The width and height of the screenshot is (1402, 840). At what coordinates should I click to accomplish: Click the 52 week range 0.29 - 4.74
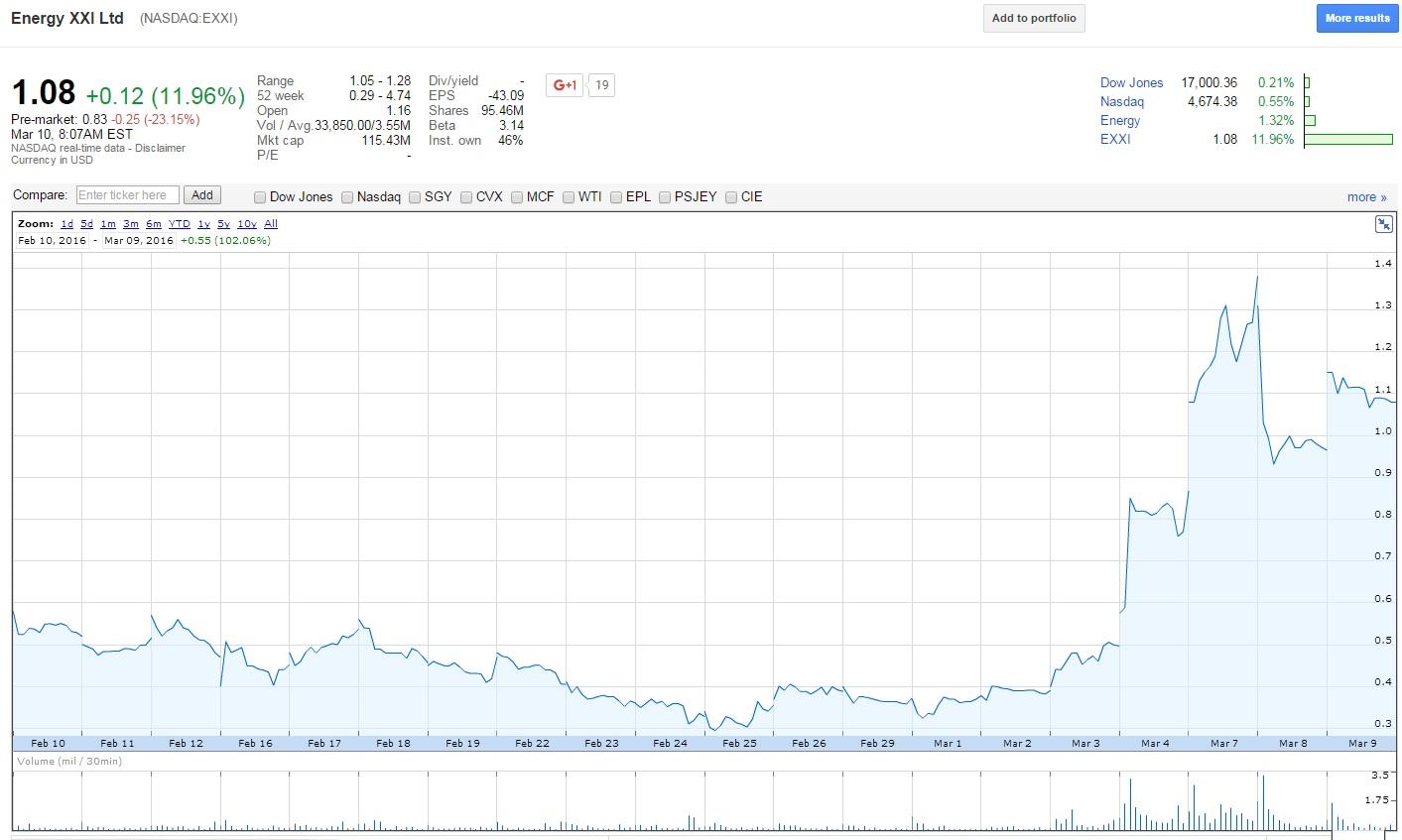click(380, 96)
